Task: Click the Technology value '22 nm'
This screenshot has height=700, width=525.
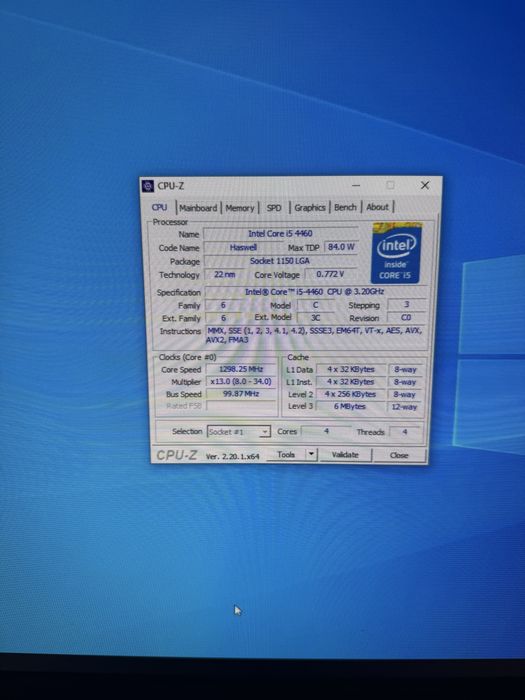Action: (225, 275)
